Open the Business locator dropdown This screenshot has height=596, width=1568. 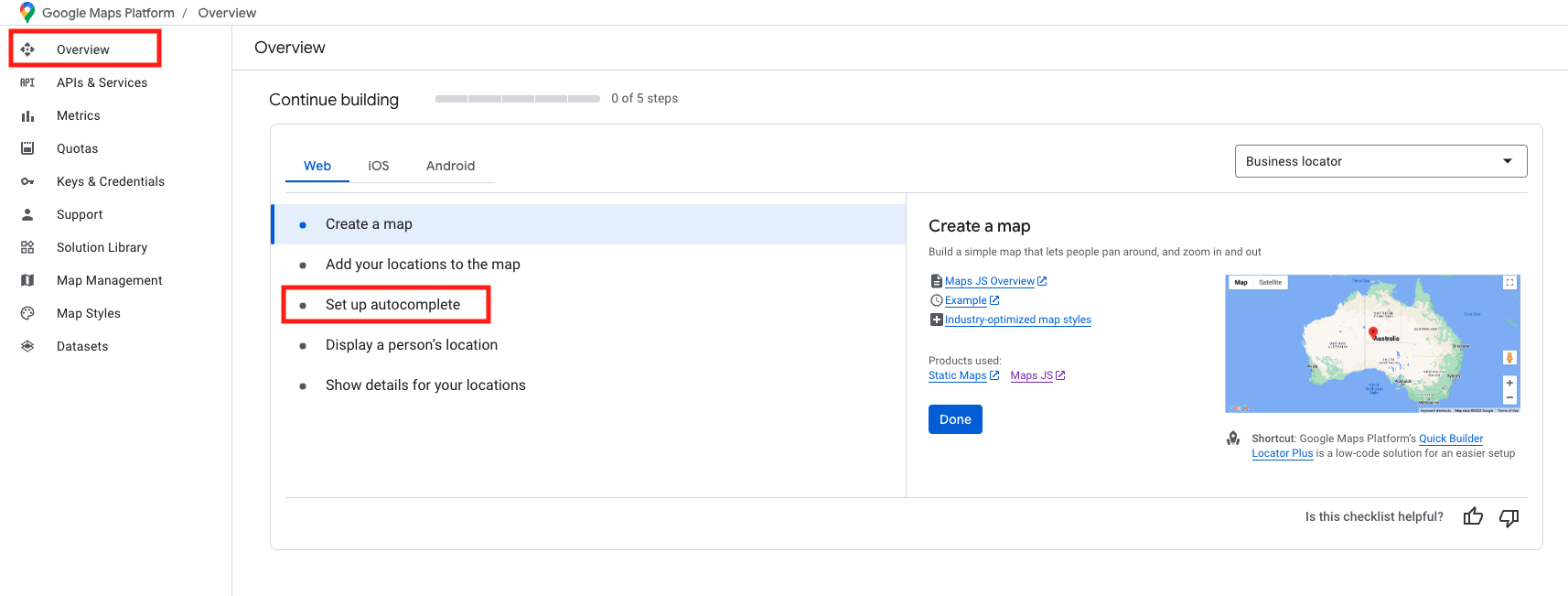click(x=1380, y=161)
